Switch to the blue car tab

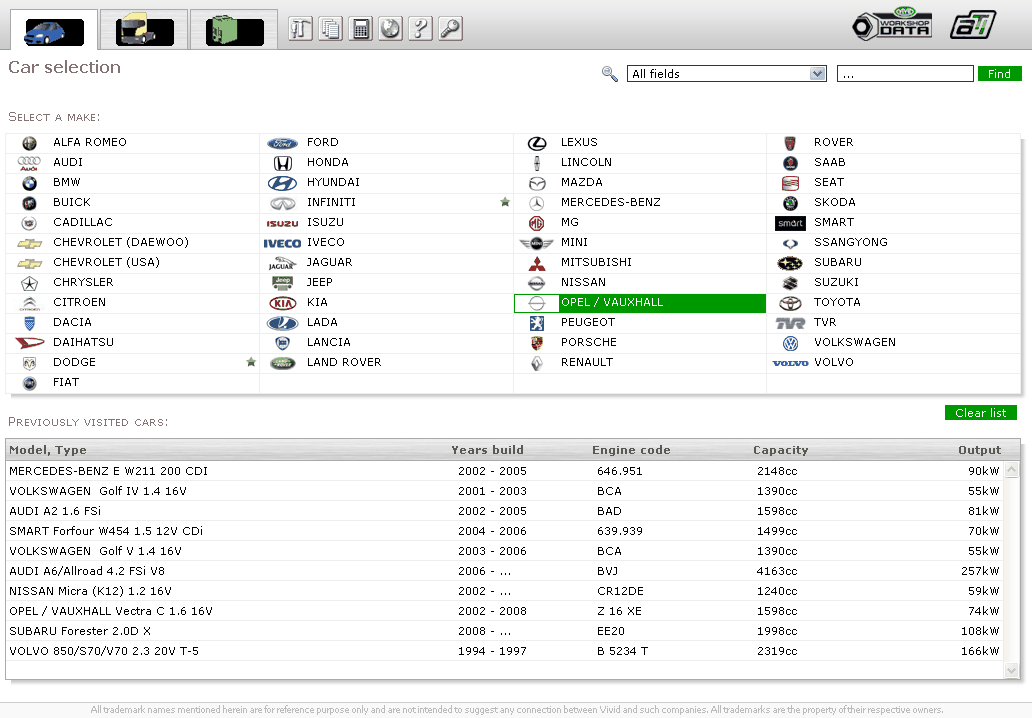click(54, 30)
